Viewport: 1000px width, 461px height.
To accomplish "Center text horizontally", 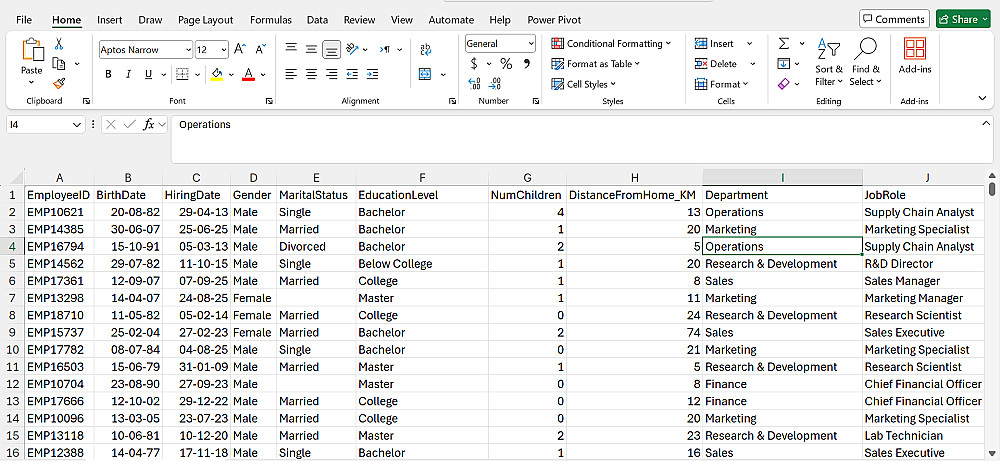I will pos(311,75).
